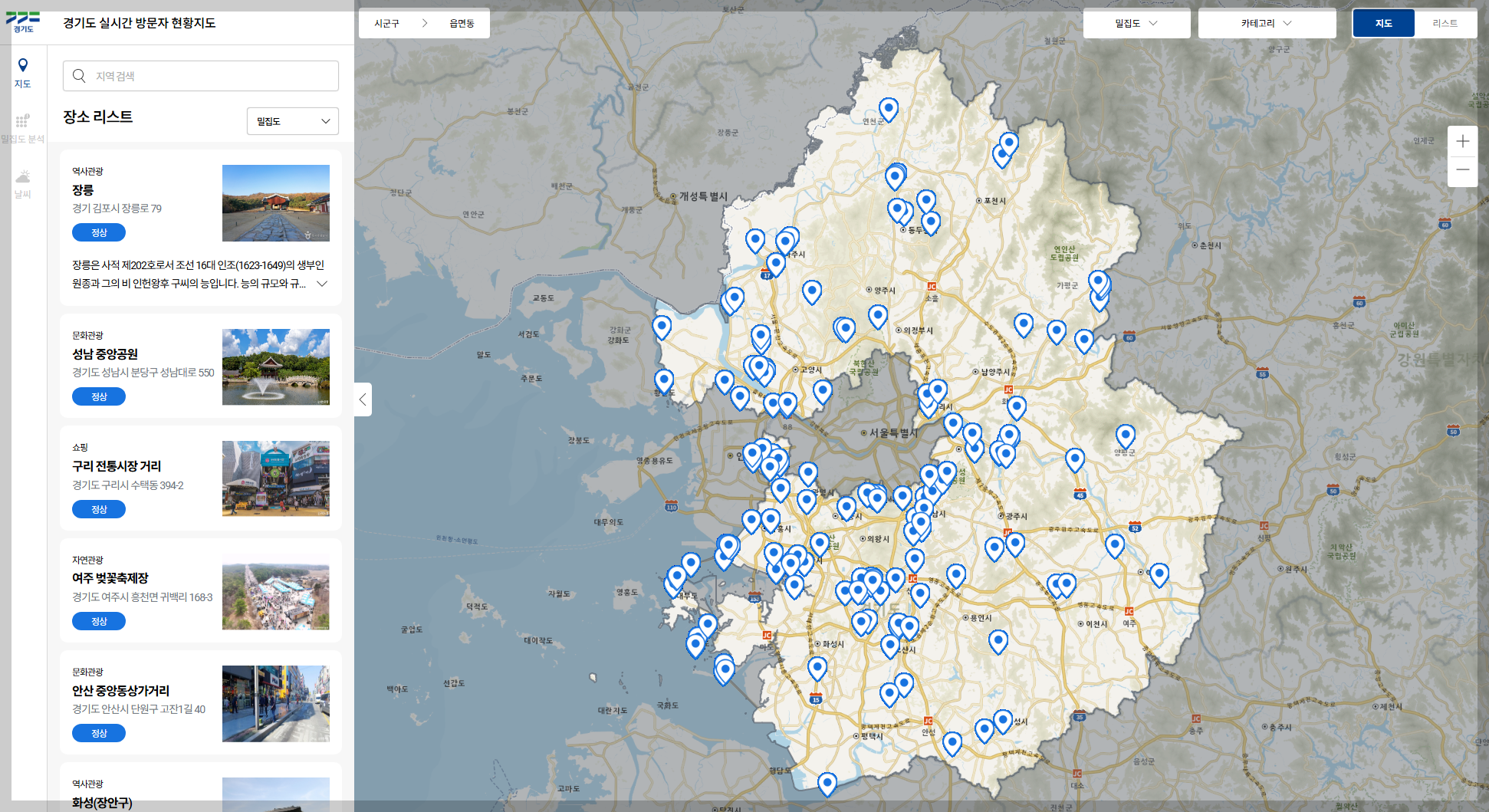1489x812 pixels.
Task: Click address 경기도 구리시 수택동 394-2
Action: (128, 485)
